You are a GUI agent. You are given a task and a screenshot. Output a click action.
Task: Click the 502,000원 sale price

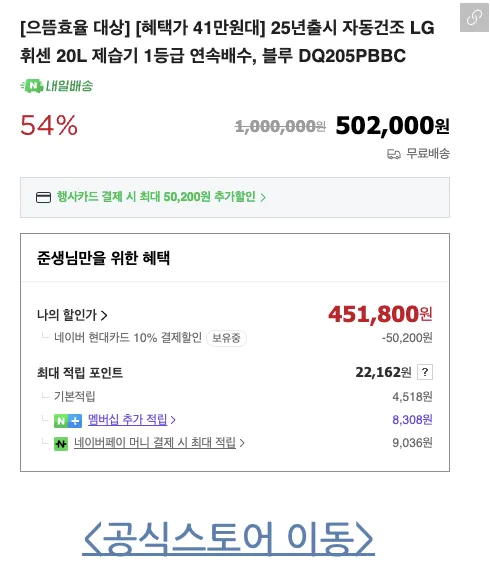(x=392, y=126)
